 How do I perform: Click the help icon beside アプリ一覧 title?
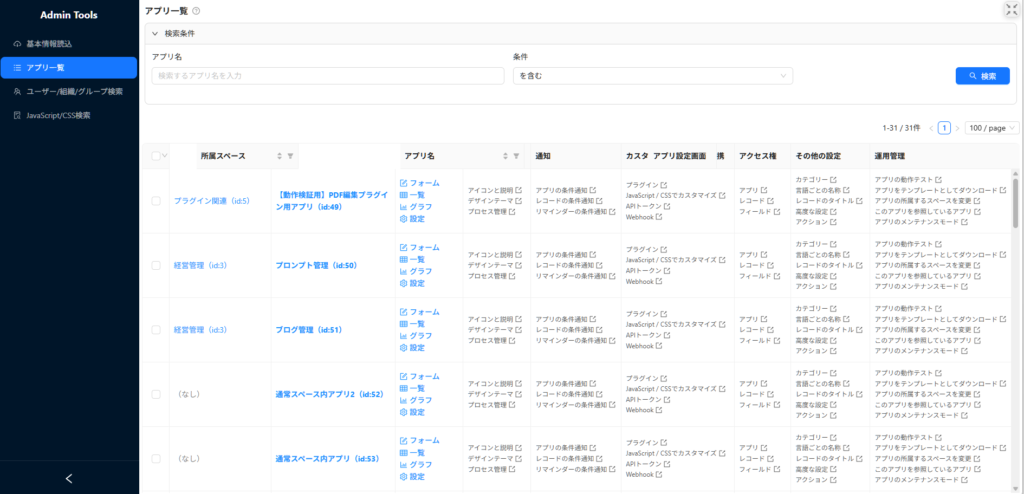coord(196,11)
